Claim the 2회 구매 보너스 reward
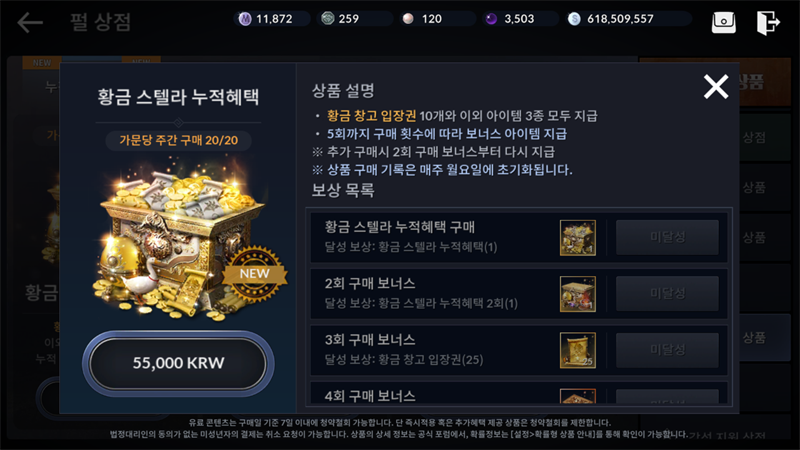Screen dimensions: 800x450 point(667,293)
